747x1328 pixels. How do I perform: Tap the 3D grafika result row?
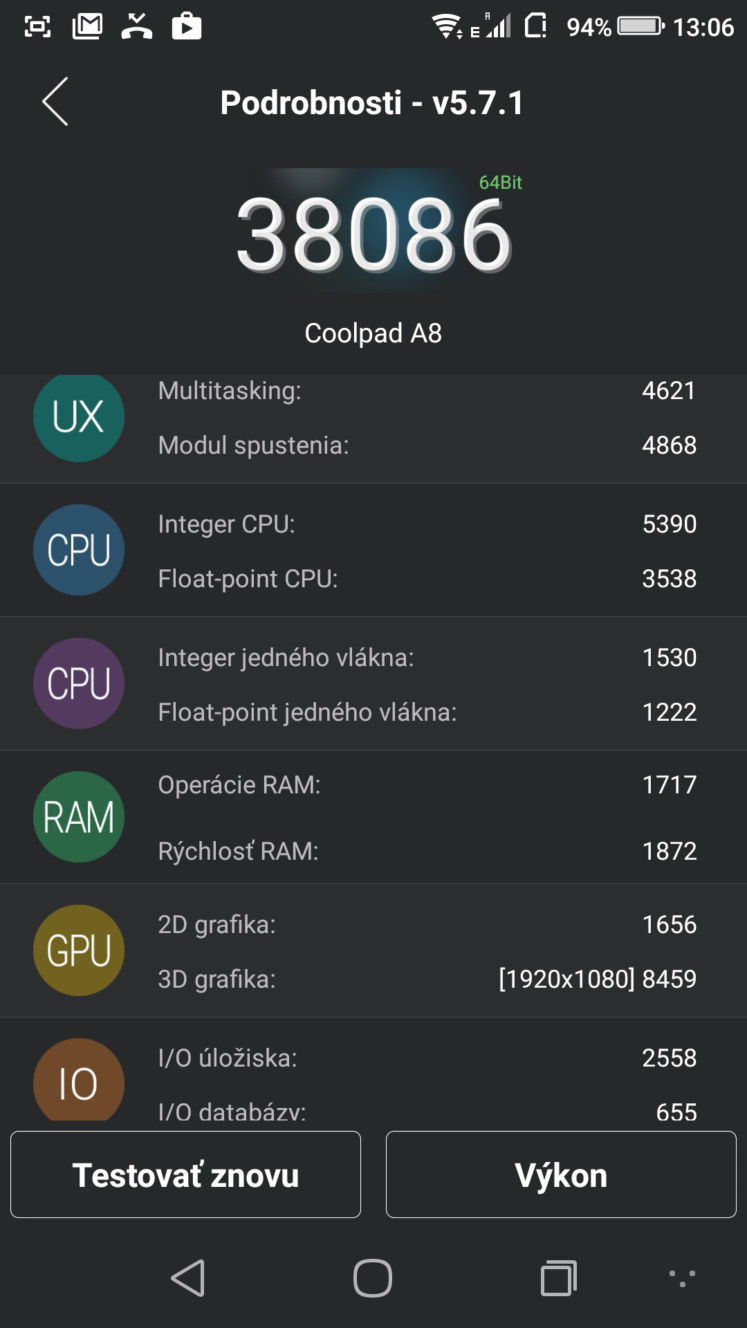click(427, 979)
